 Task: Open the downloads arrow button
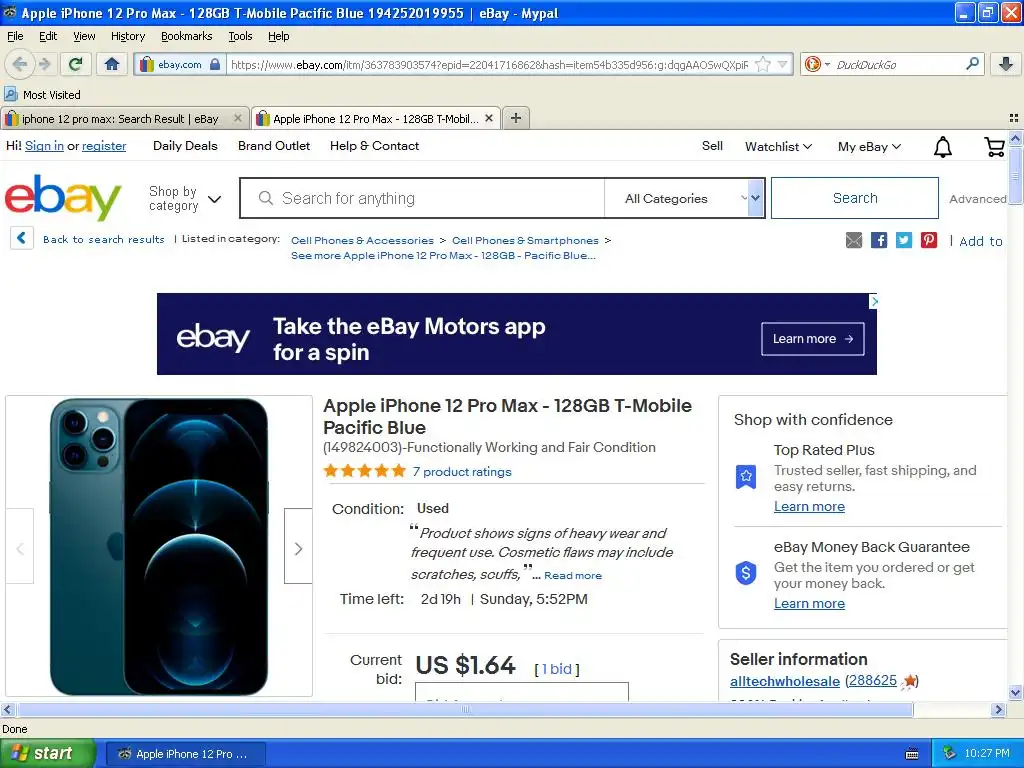coord(1006,64)
